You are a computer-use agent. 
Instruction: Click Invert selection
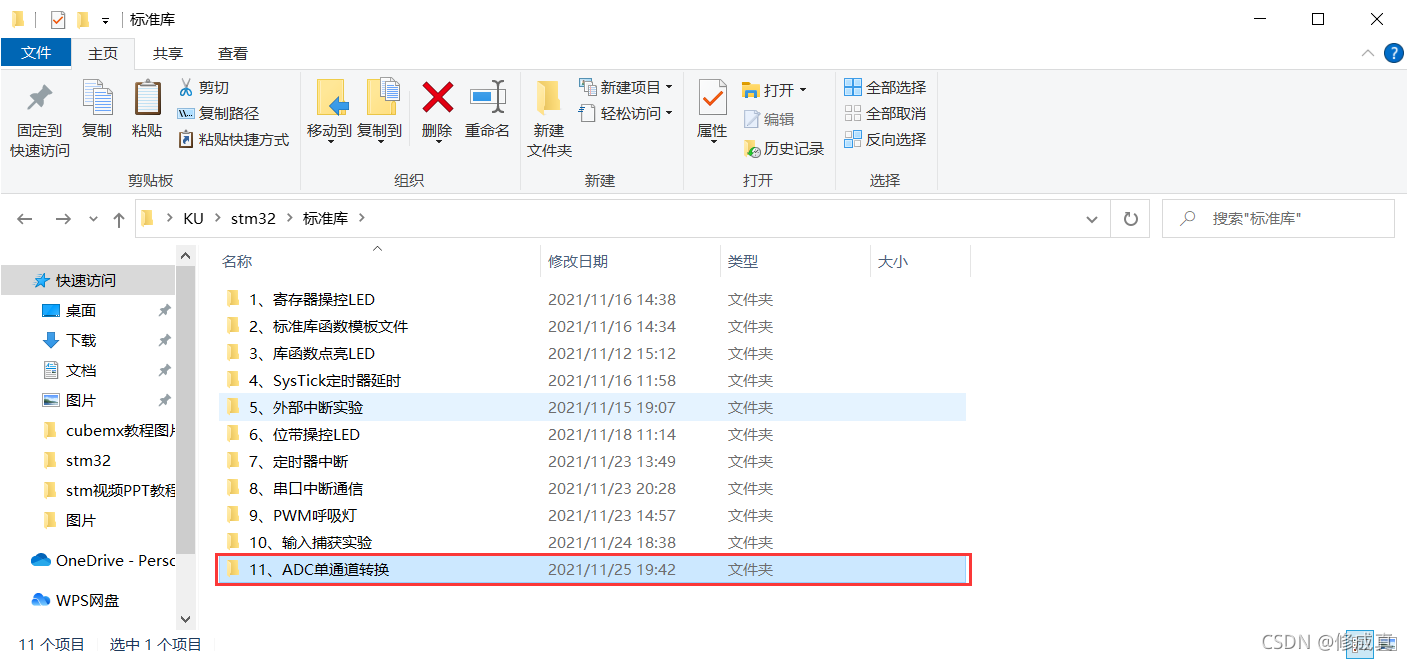[x=885, y=140]
